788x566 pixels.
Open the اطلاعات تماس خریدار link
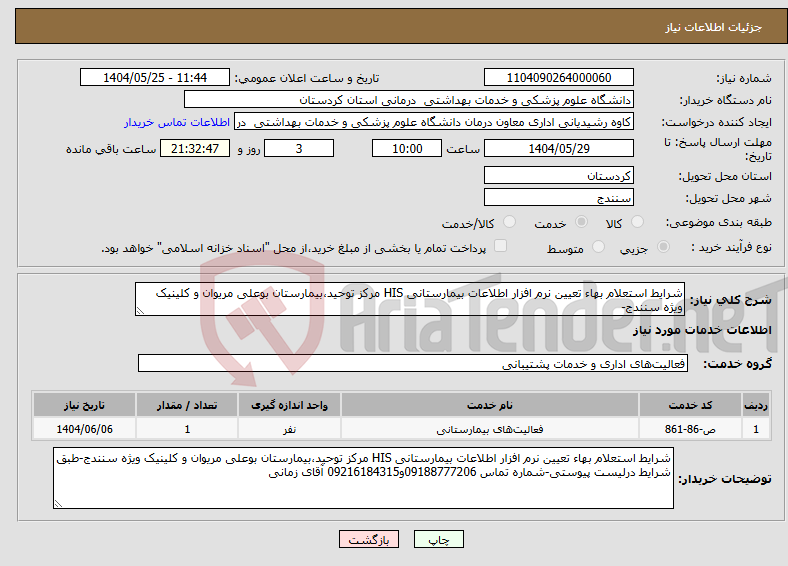click(x=177, y=122)
